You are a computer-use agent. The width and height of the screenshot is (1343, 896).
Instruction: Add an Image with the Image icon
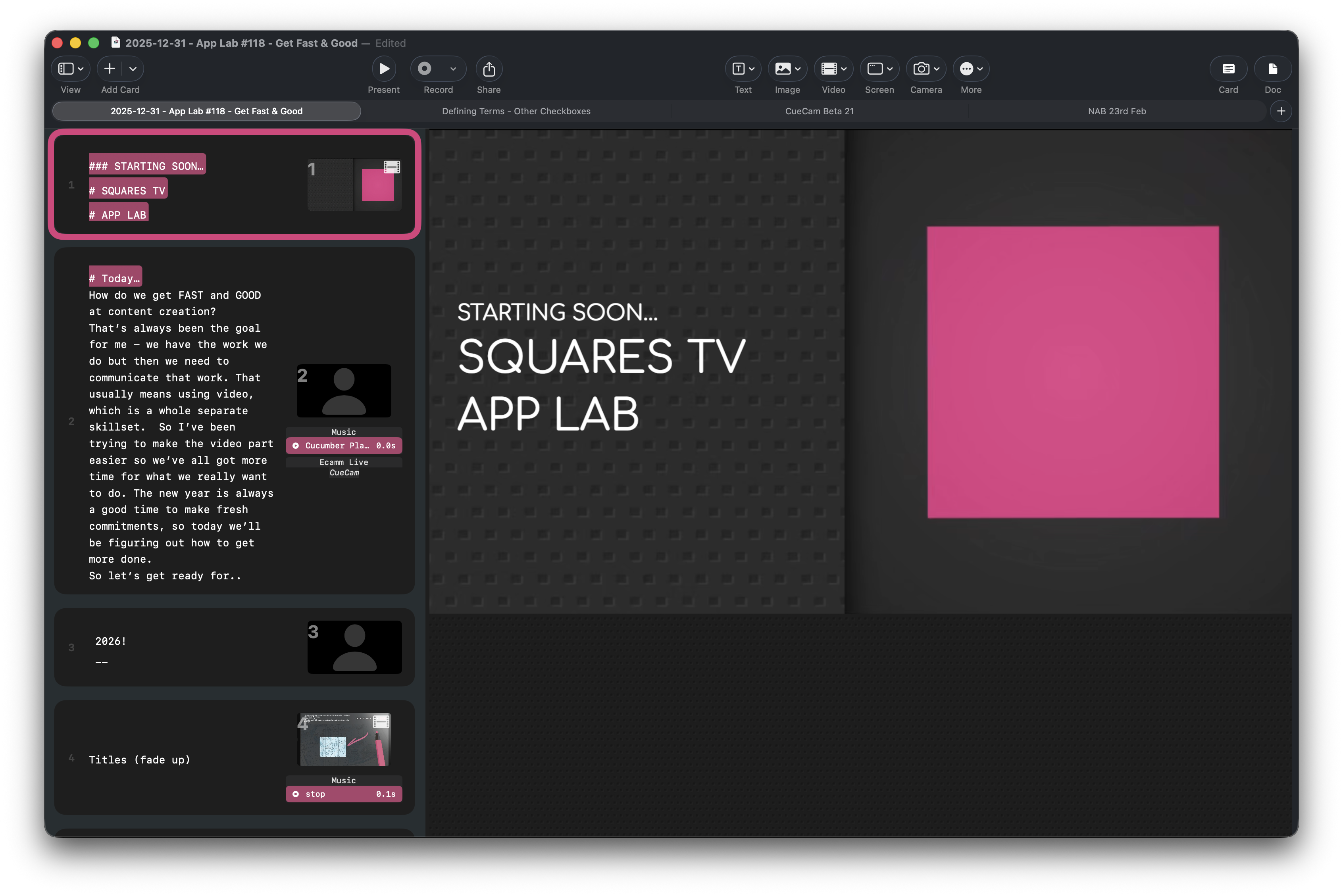click(x=783, y=69)
